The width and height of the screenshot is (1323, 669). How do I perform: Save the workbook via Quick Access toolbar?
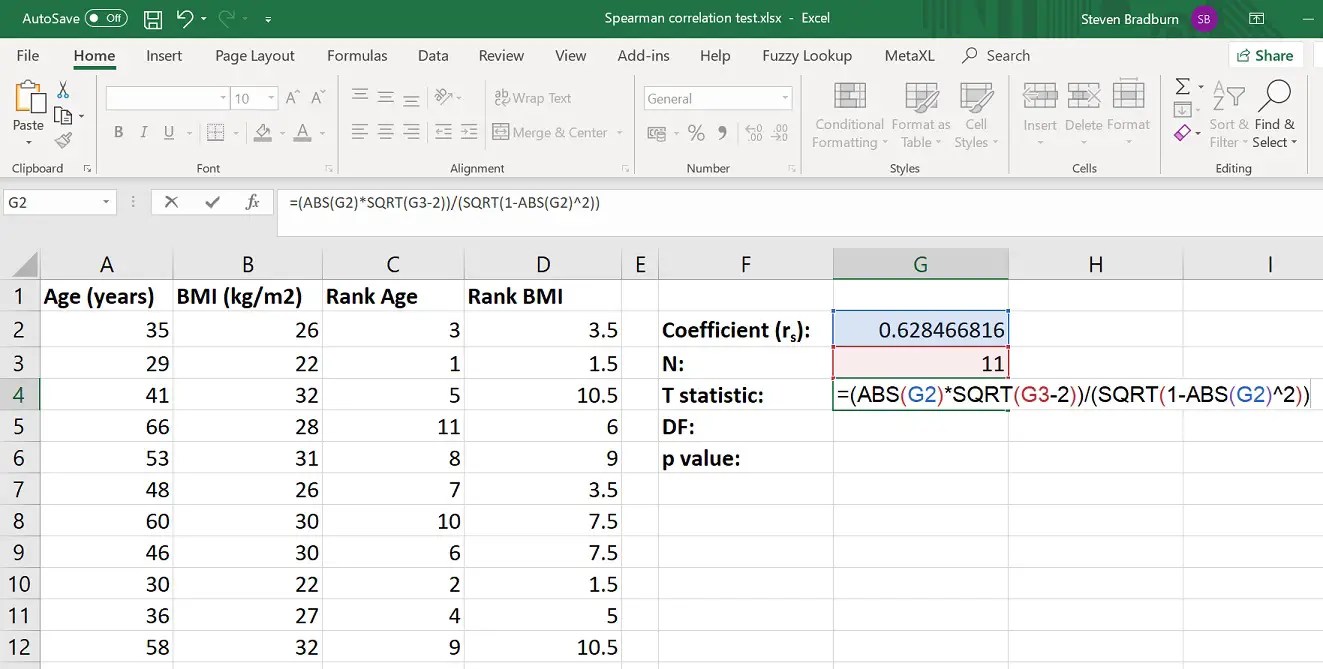pyautogui.click(x=152, y=18)
